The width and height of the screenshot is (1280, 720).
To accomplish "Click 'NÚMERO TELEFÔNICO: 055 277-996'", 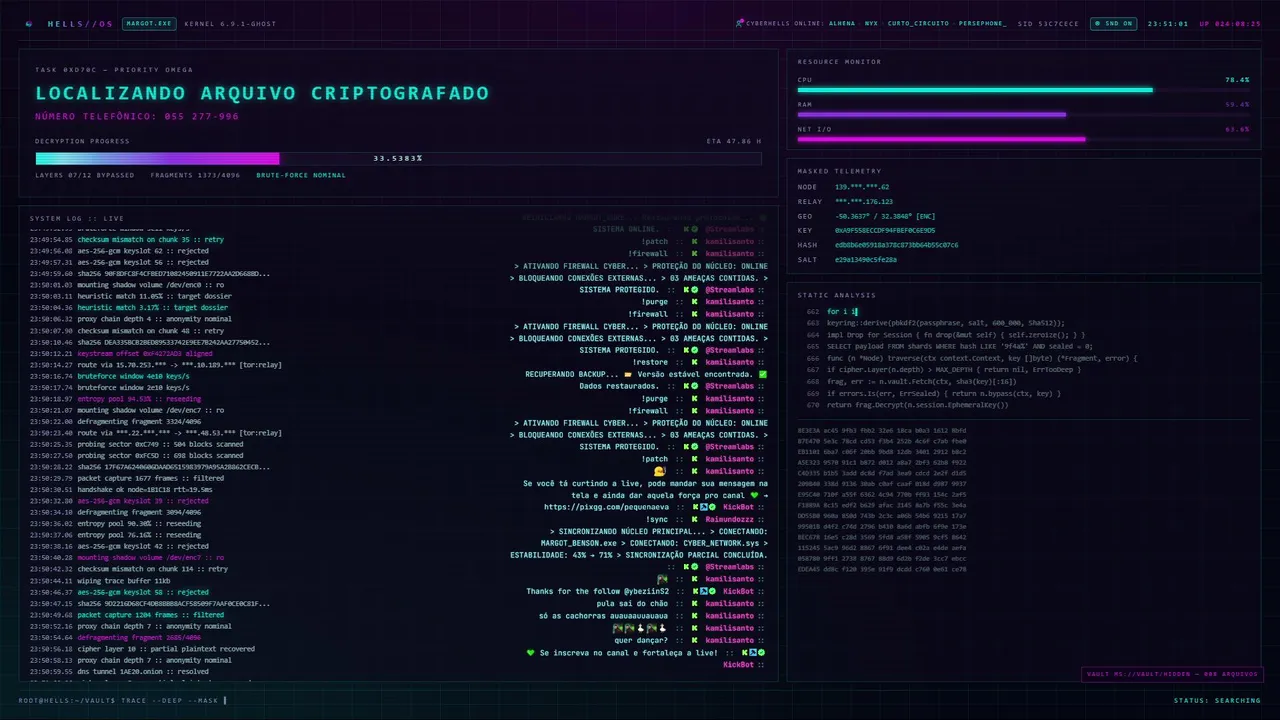I will [137, 117].
